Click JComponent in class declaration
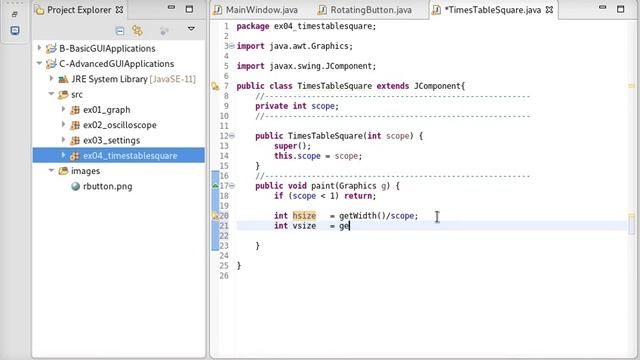The image size is (640, 360). (x=438, y=86)
